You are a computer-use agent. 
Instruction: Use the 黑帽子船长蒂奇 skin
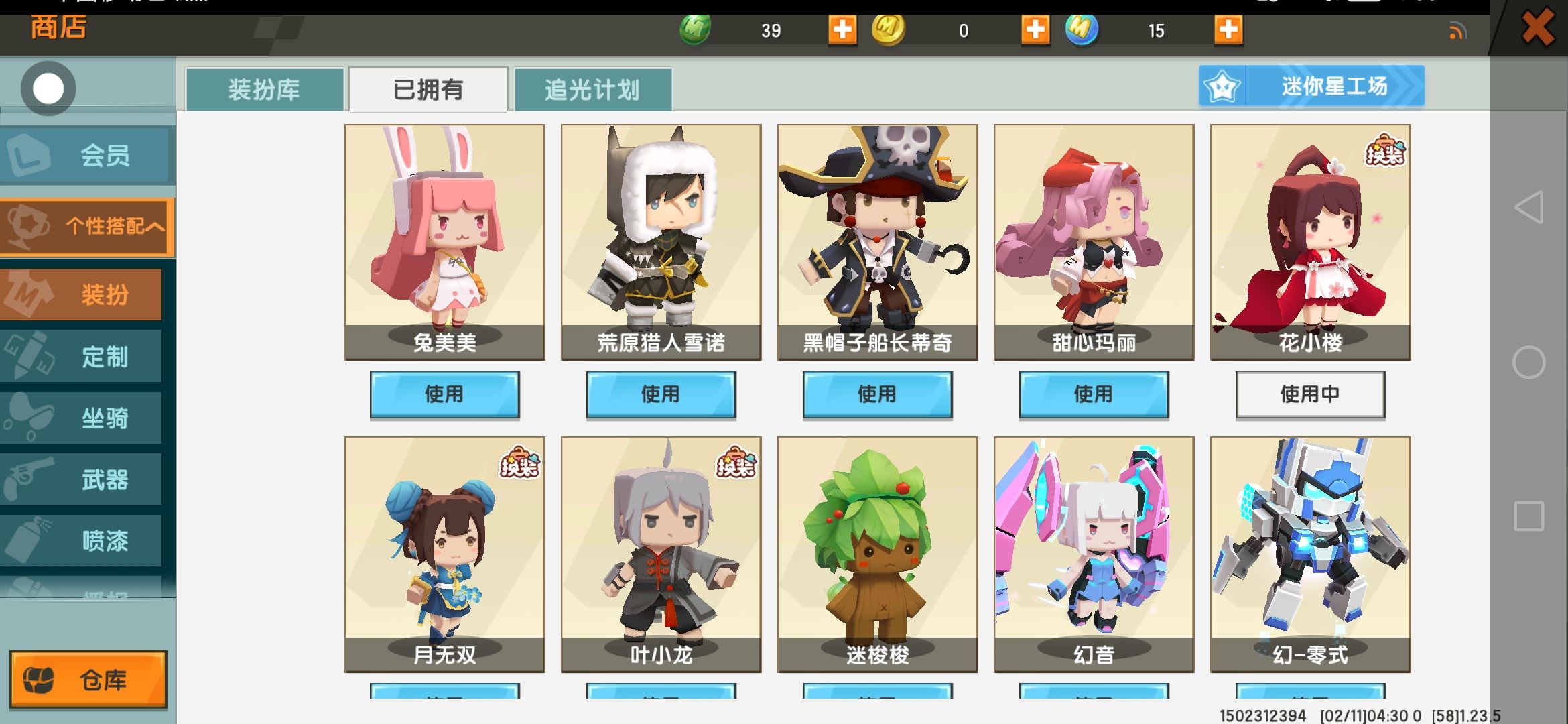[x=877, y=394]
